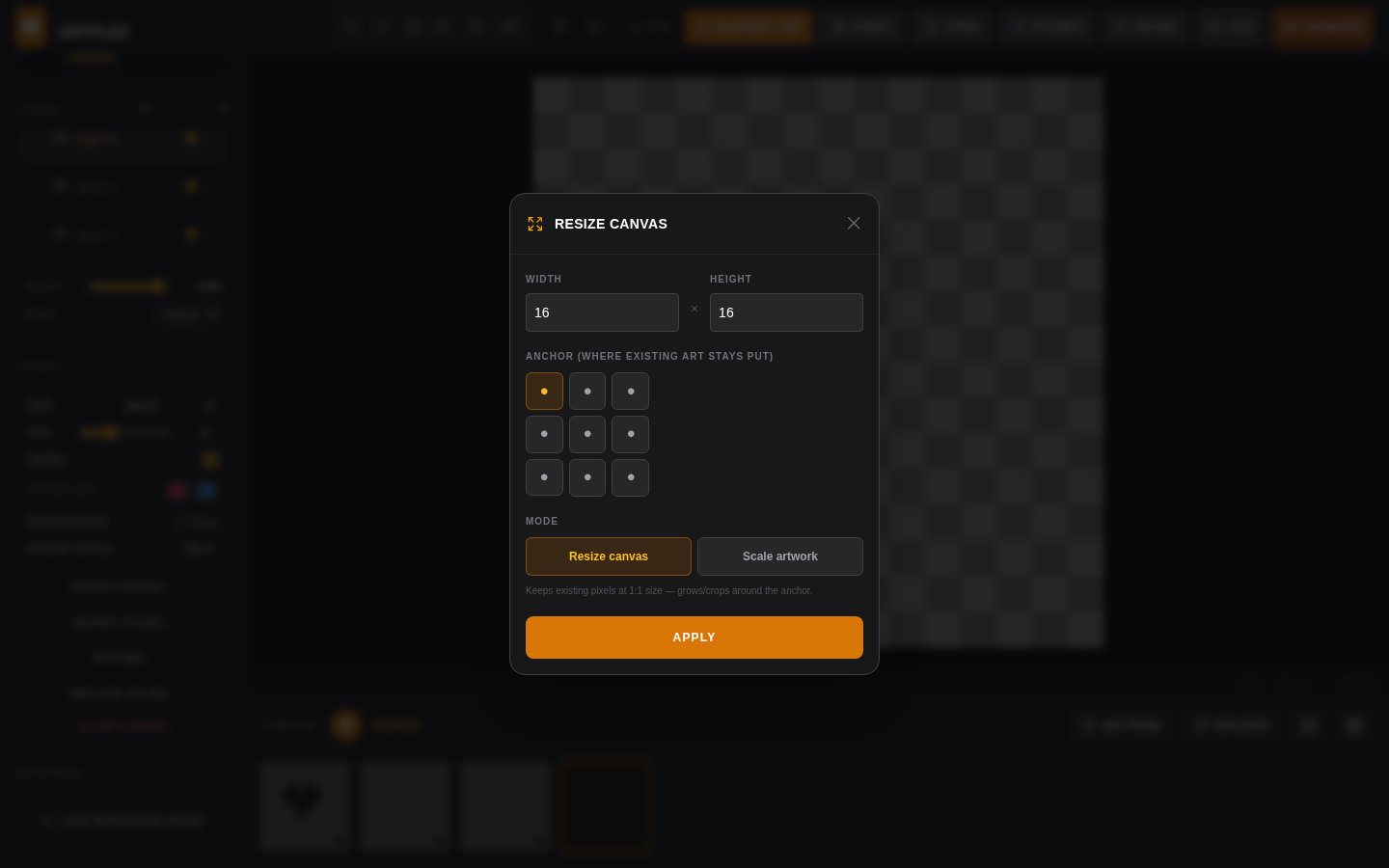Select the bottom-left anchor point
The height and width of the screenshot is (868, 1389).
(544, 477)
